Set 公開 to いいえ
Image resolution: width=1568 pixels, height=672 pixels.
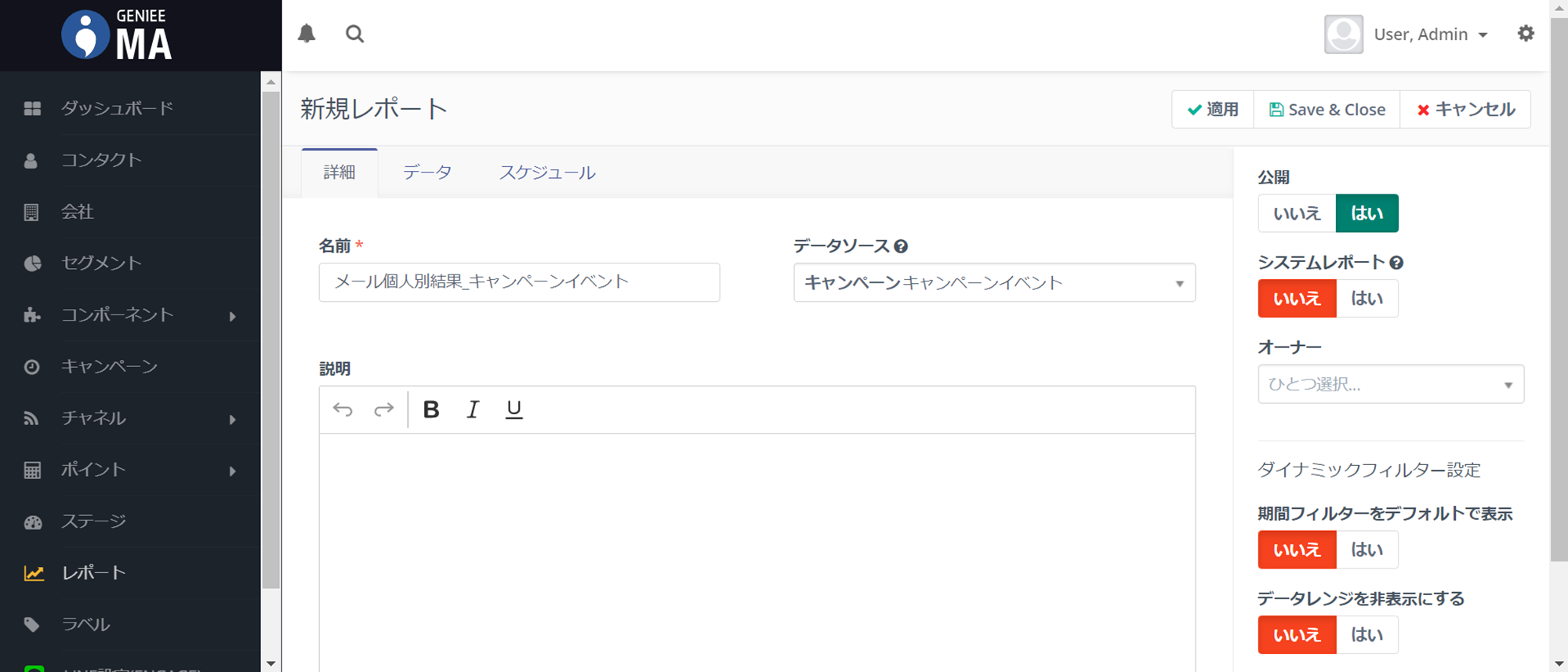coord(1297,213)
